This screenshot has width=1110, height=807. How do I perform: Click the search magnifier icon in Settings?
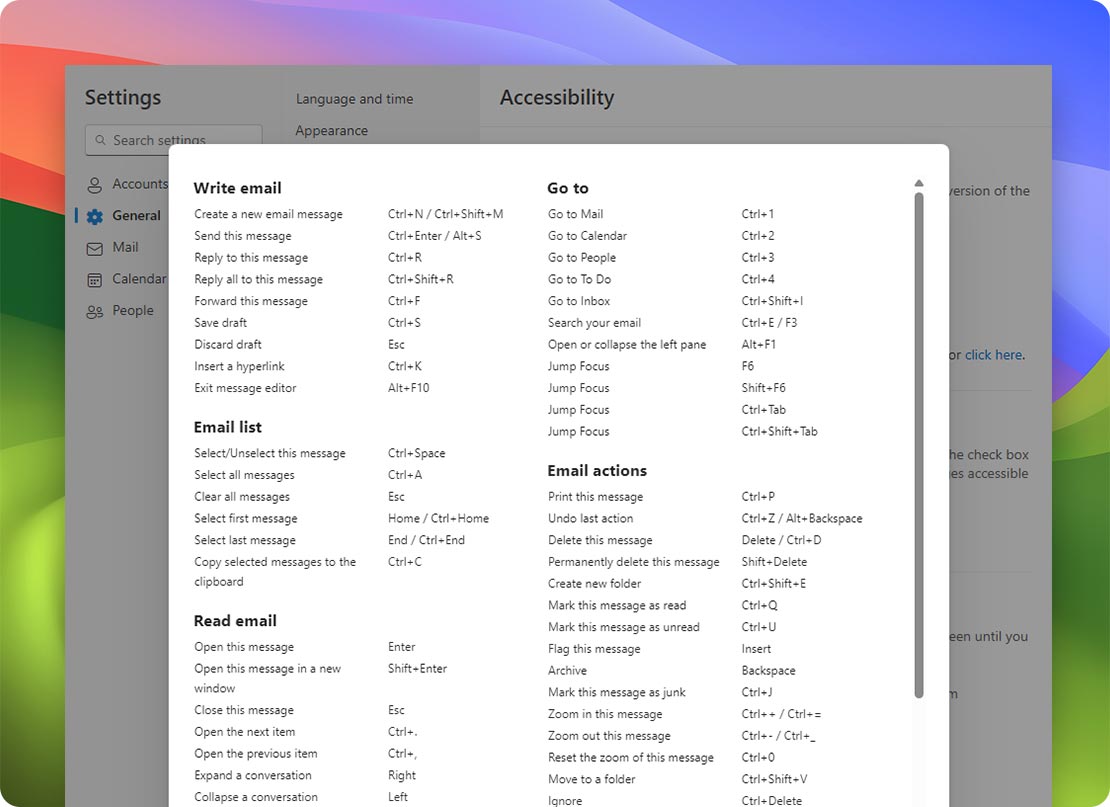tap(100, 140)
